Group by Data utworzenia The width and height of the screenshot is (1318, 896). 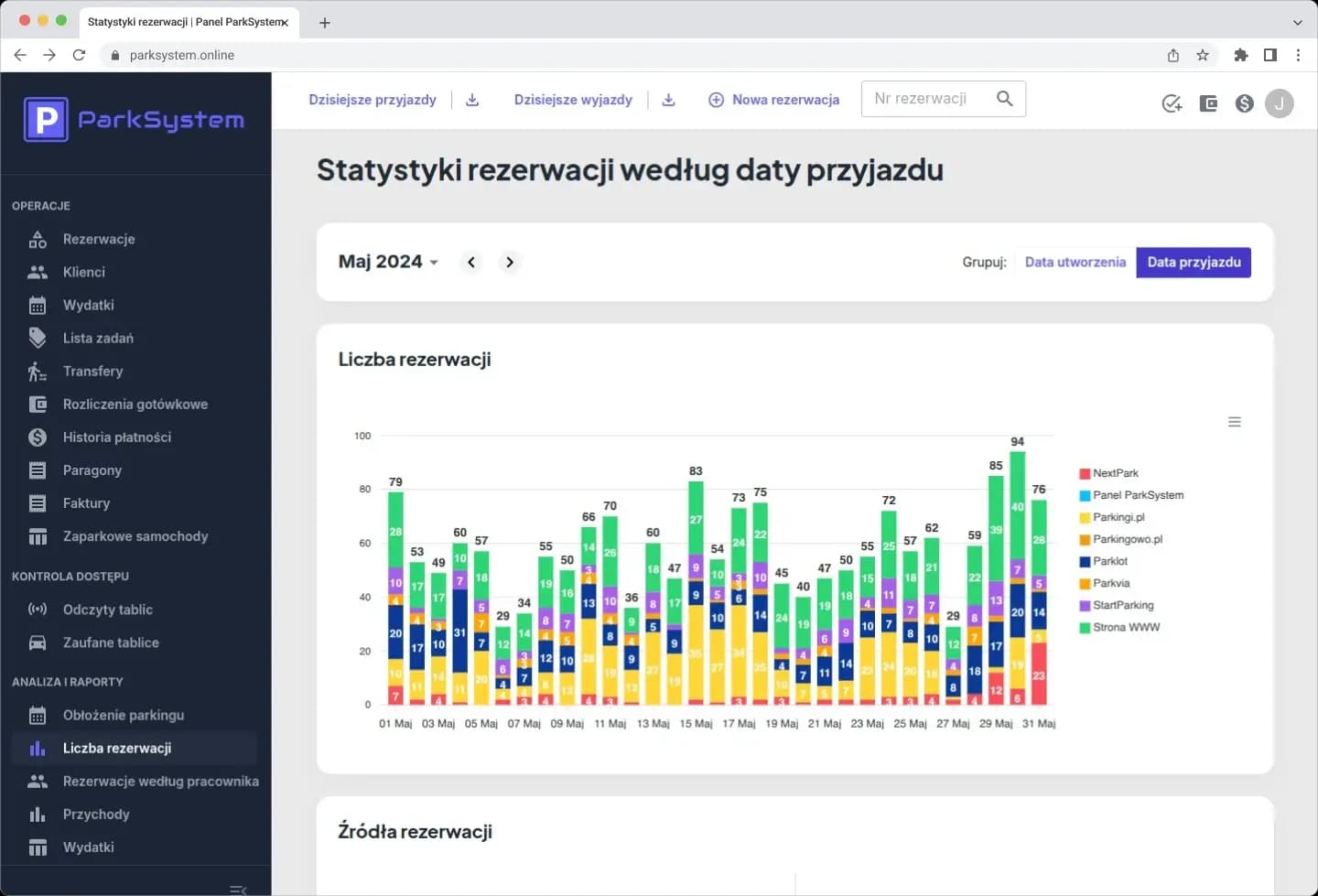(1075, 263)
